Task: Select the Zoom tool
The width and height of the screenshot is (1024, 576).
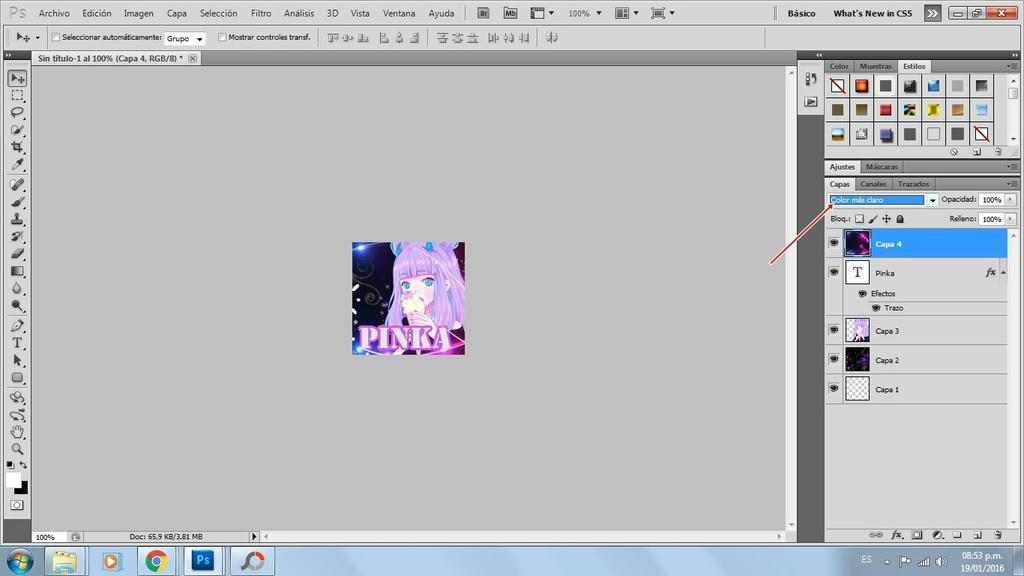Action: click(x=17, y=449)
